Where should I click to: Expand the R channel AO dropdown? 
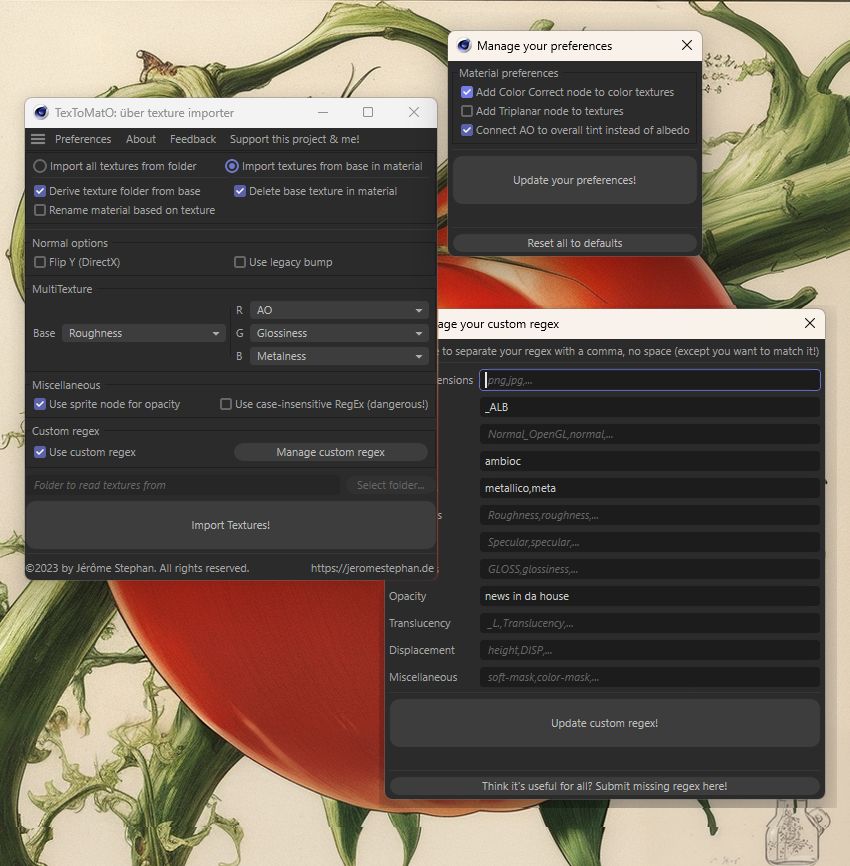339,310
